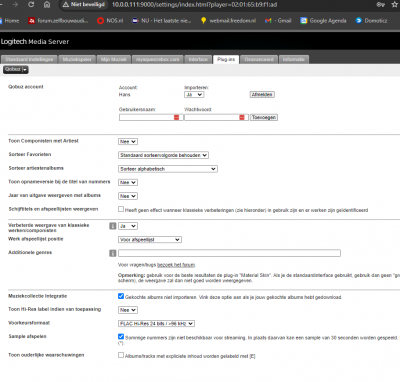This screenshot has height=382, width=400.
Task: Click the Afmelden button
Action: [262, 95]
